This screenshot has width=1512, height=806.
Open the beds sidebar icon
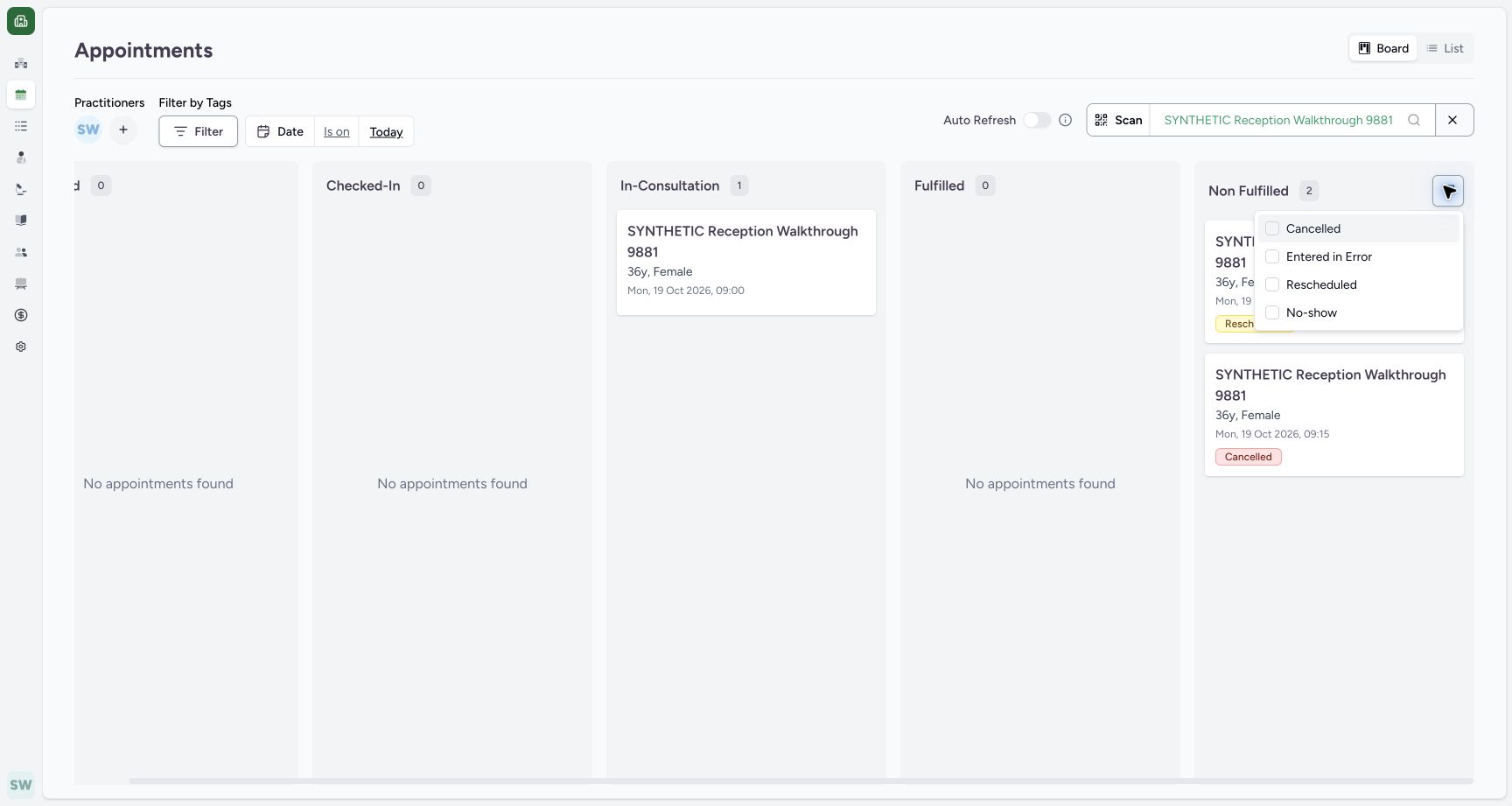21,284
